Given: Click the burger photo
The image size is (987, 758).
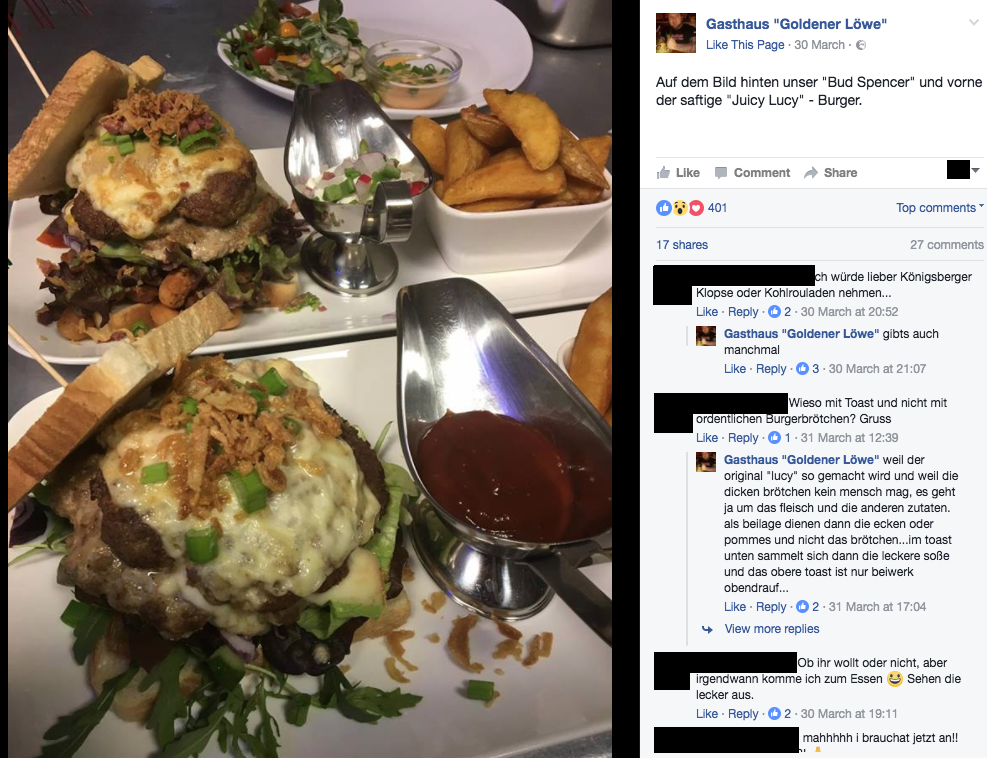Looking at the screenshot, I should click(310, 379).
